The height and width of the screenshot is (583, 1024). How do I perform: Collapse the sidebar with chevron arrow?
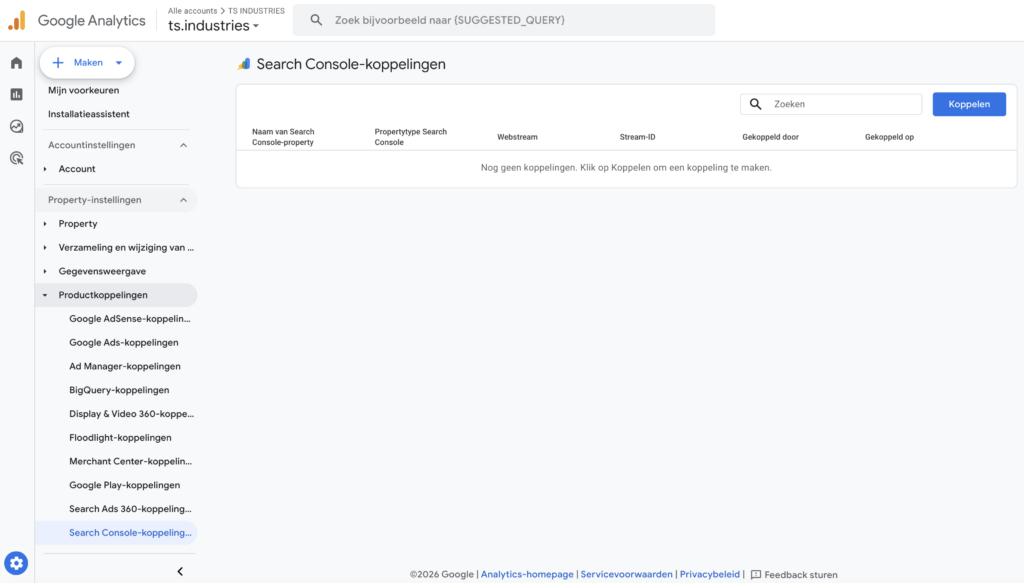tap(180, 571)
